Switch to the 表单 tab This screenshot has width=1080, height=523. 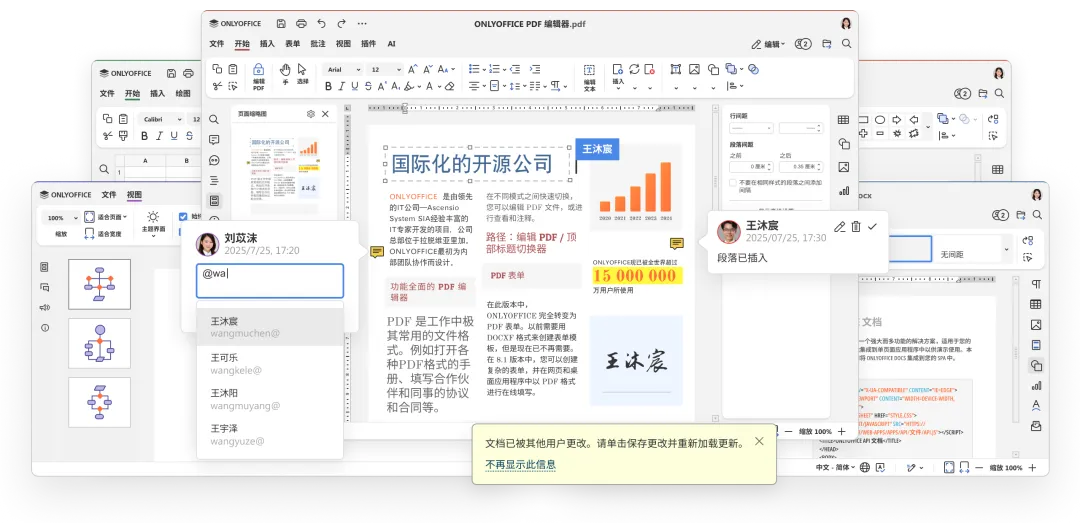coord(293,43)
